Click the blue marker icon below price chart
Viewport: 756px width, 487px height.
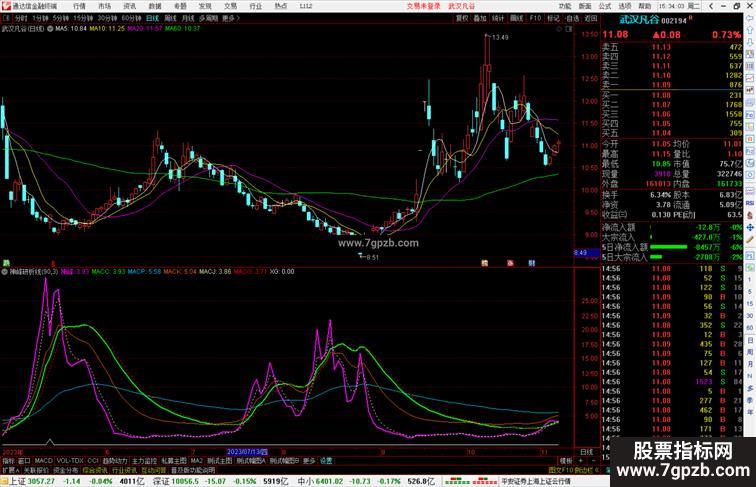532,263
